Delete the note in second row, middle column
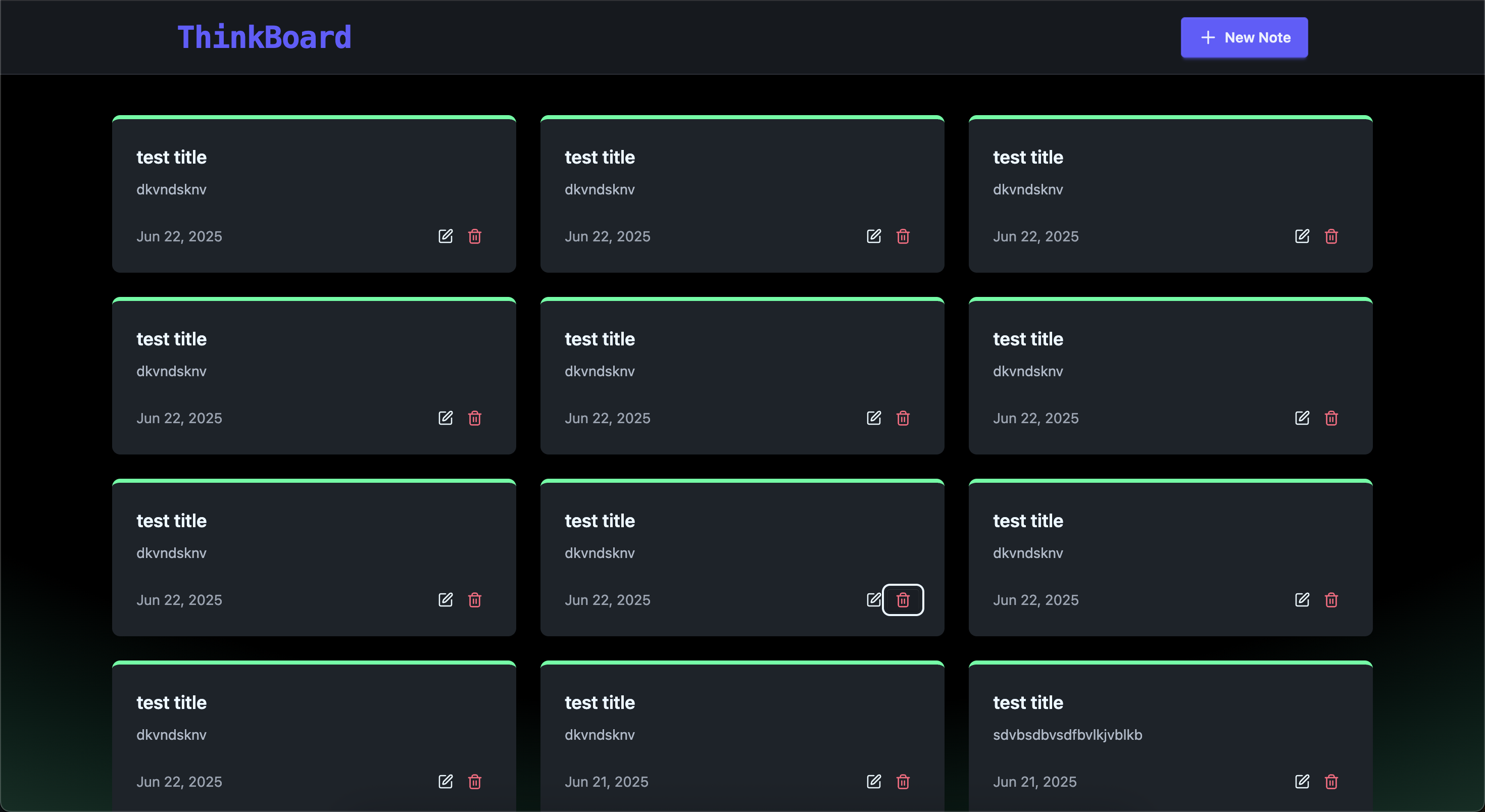The width and height of the screenshot is (1485, 812). [903, 418]
